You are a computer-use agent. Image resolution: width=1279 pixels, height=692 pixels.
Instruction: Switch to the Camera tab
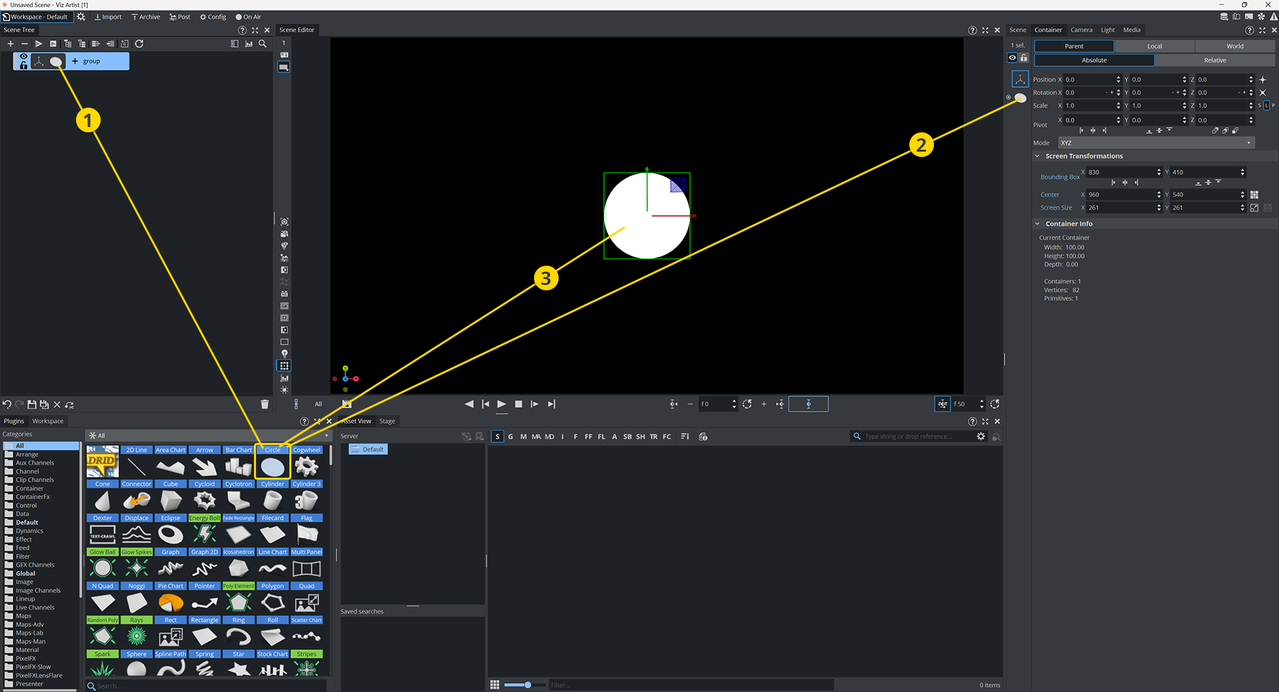[x=1081, y=30]
